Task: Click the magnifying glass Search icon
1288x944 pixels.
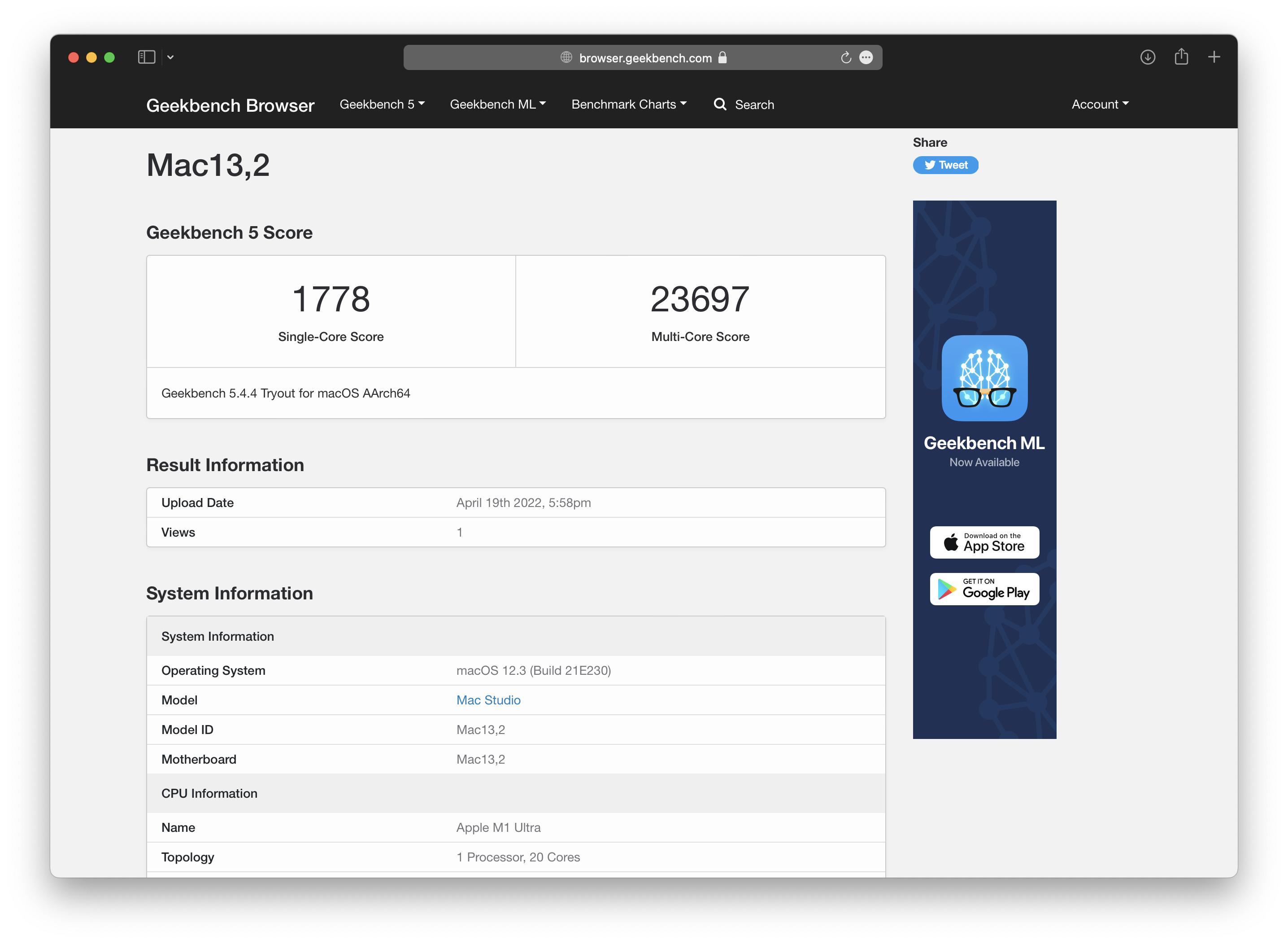Action: point(720,104)
